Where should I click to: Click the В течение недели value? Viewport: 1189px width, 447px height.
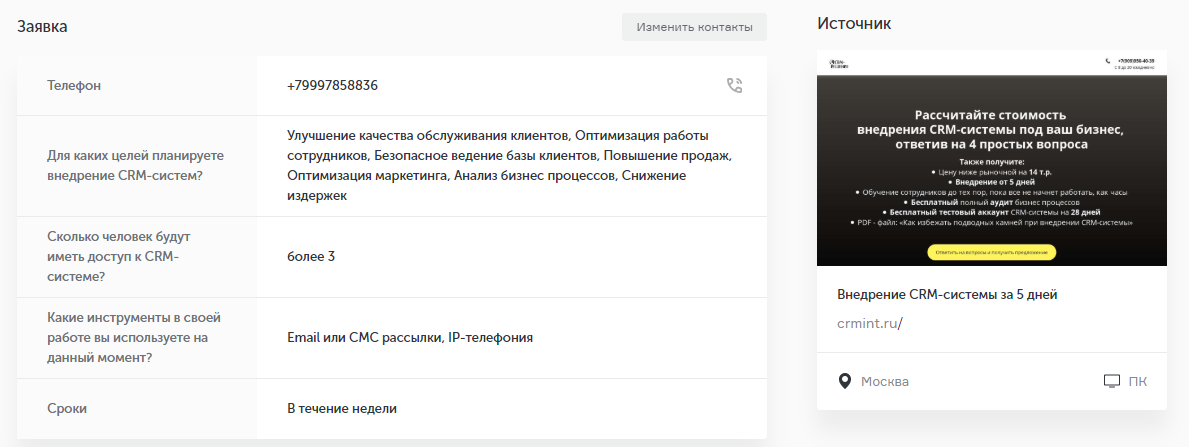point(342,408)
